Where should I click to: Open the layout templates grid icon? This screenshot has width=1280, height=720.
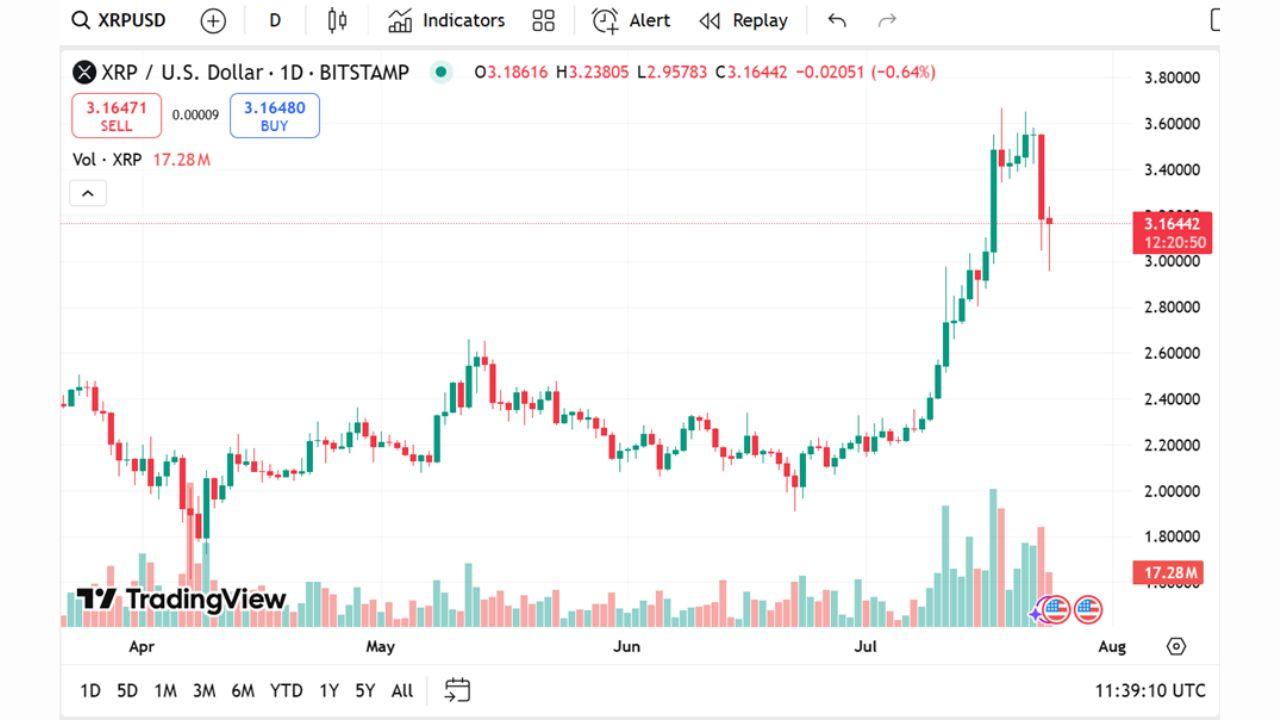pos(543,20)
